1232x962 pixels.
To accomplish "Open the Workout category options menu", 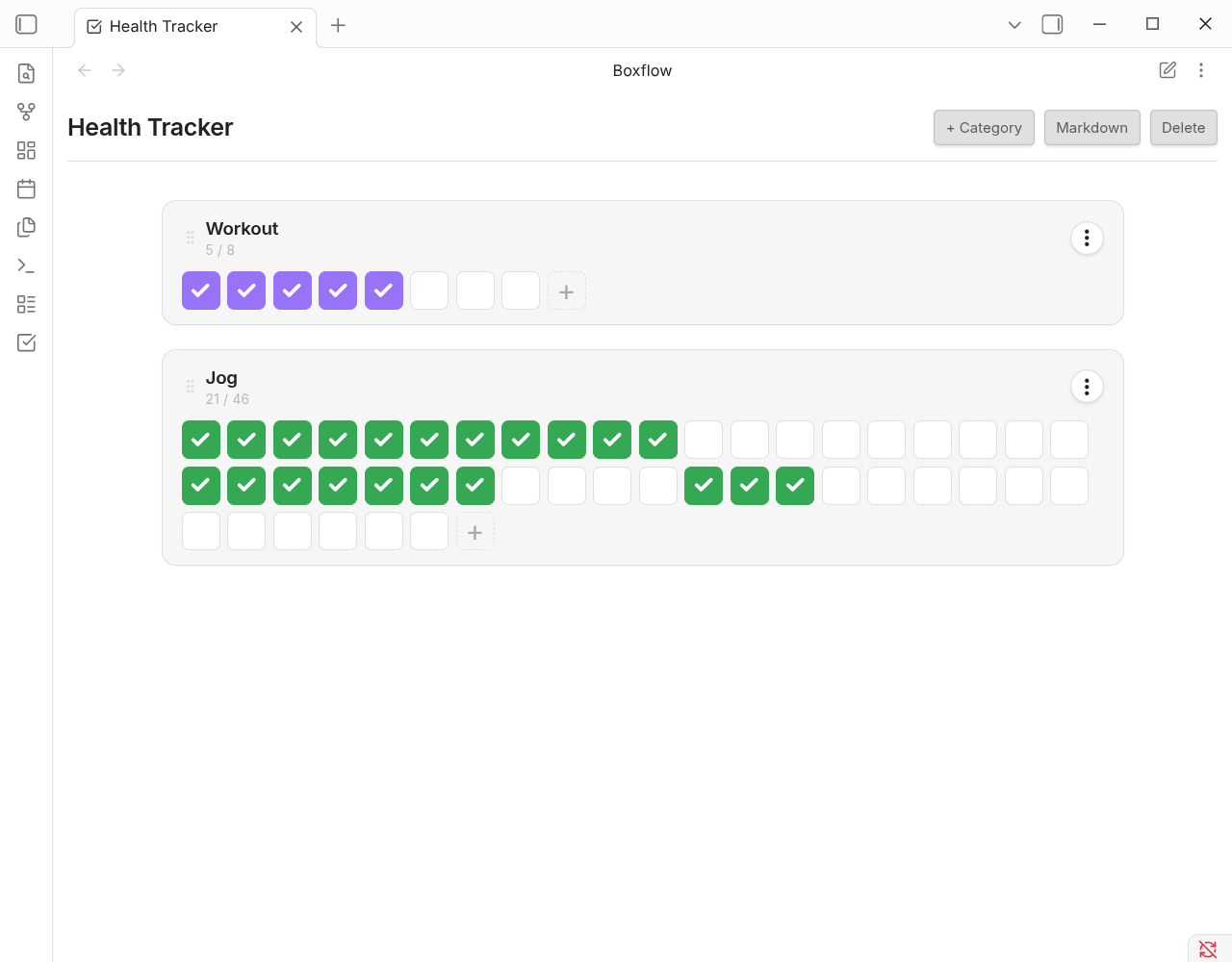I will tap(1087, 238).
